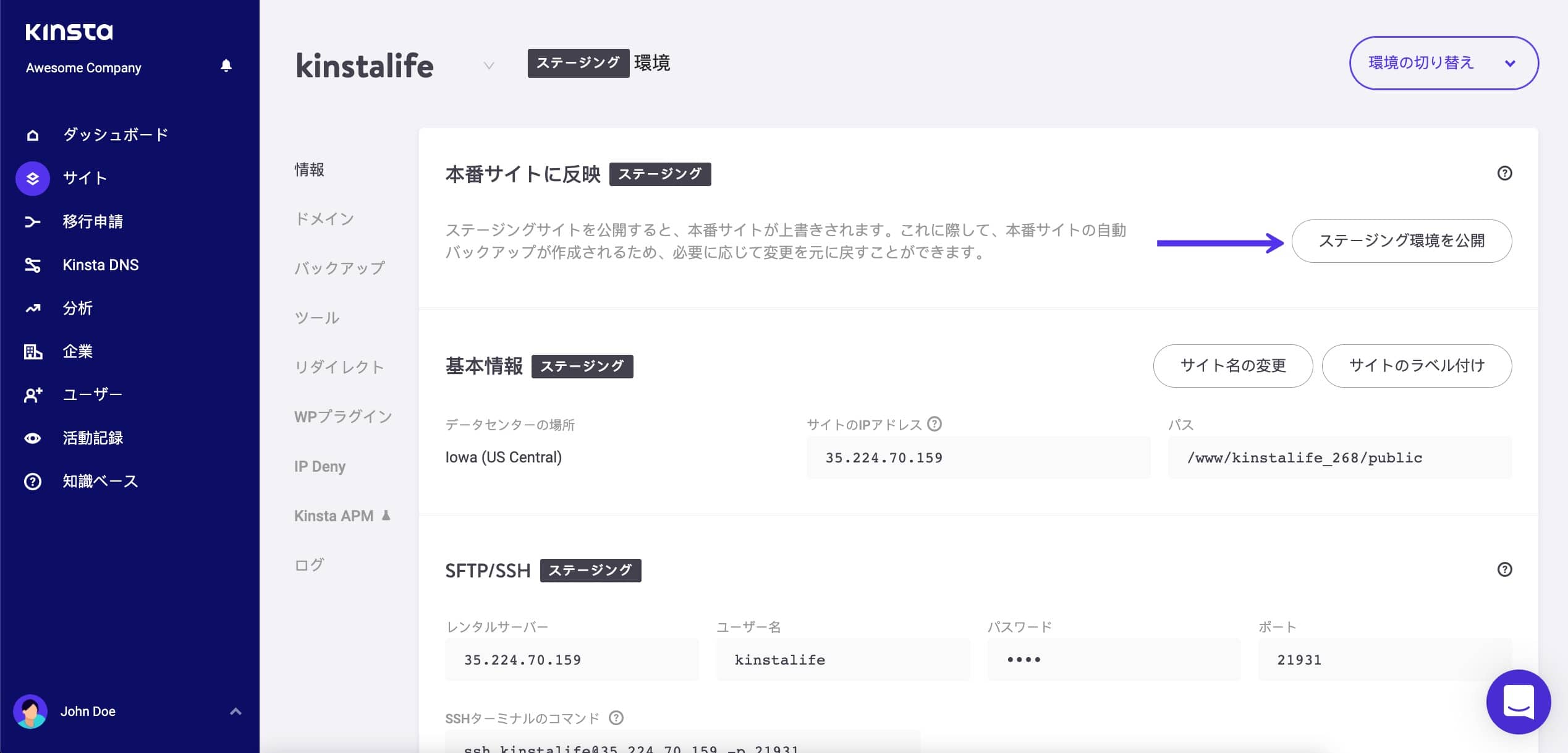Click help icon next to サイトのIPアドレス
The image size is (1568, 753).
tap(935, 424)
